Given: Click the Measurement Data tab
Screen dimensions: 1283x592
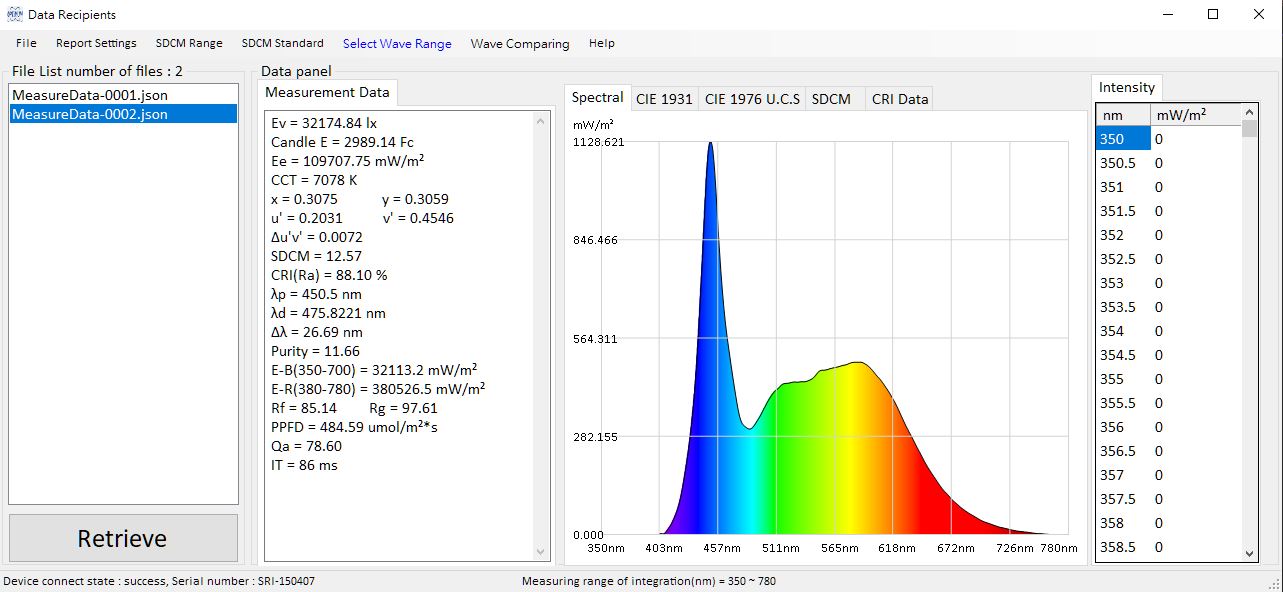Looking at the screenshot, I should pos(327,92).
